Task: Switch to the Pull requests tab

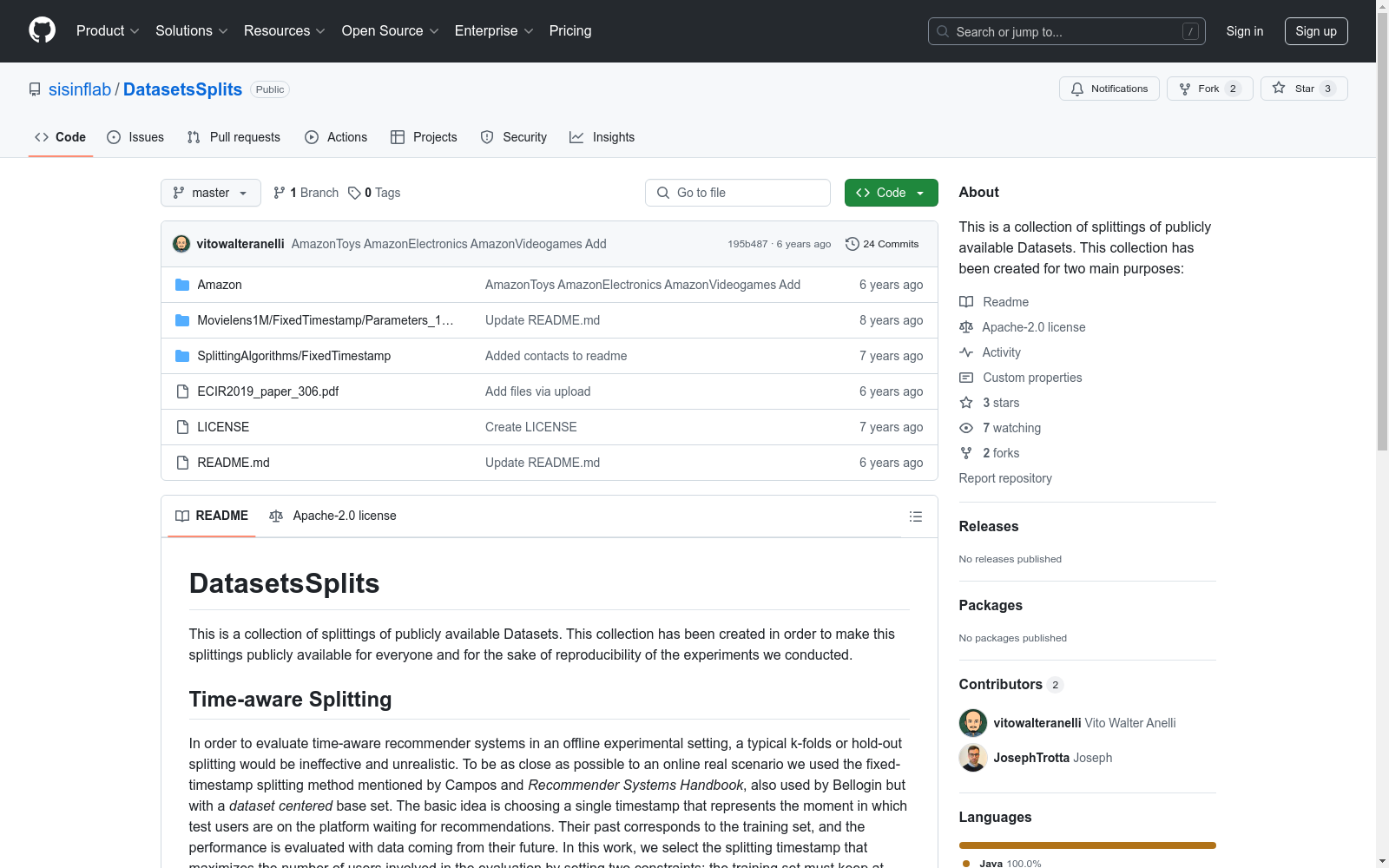Action: pos(234,137)
